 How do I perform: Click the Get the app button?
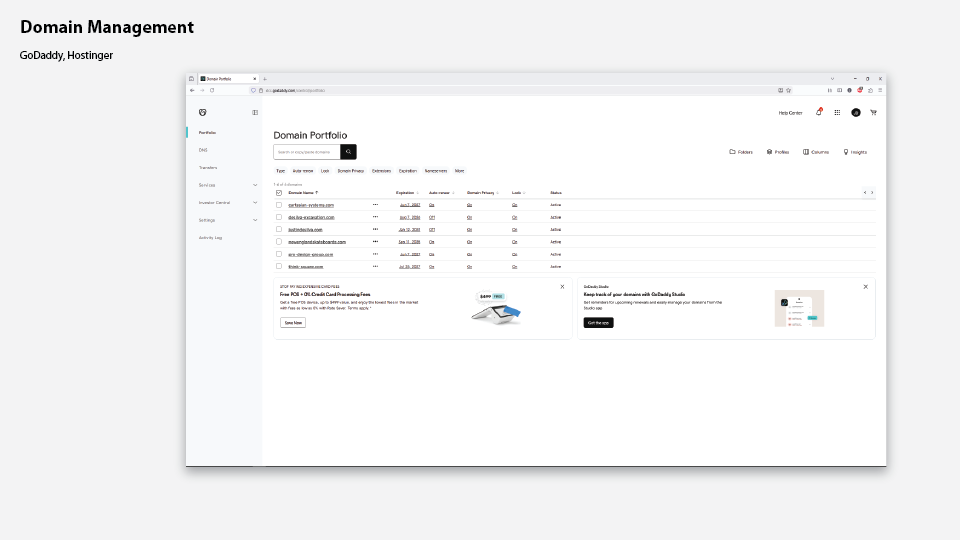[x=598, y=323]
